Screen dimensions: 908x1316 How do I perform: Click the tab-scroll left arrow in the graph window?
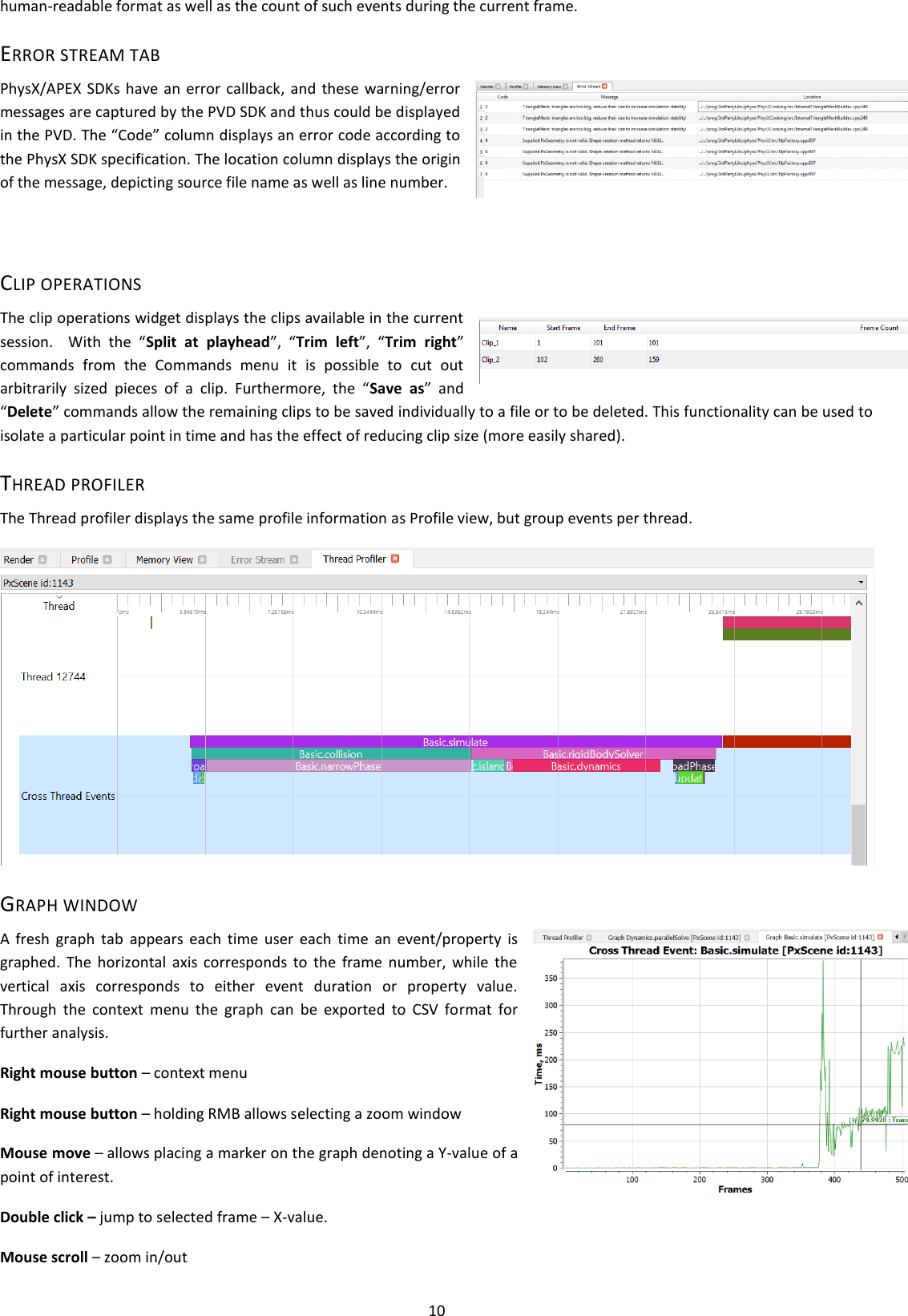[897, 937]
